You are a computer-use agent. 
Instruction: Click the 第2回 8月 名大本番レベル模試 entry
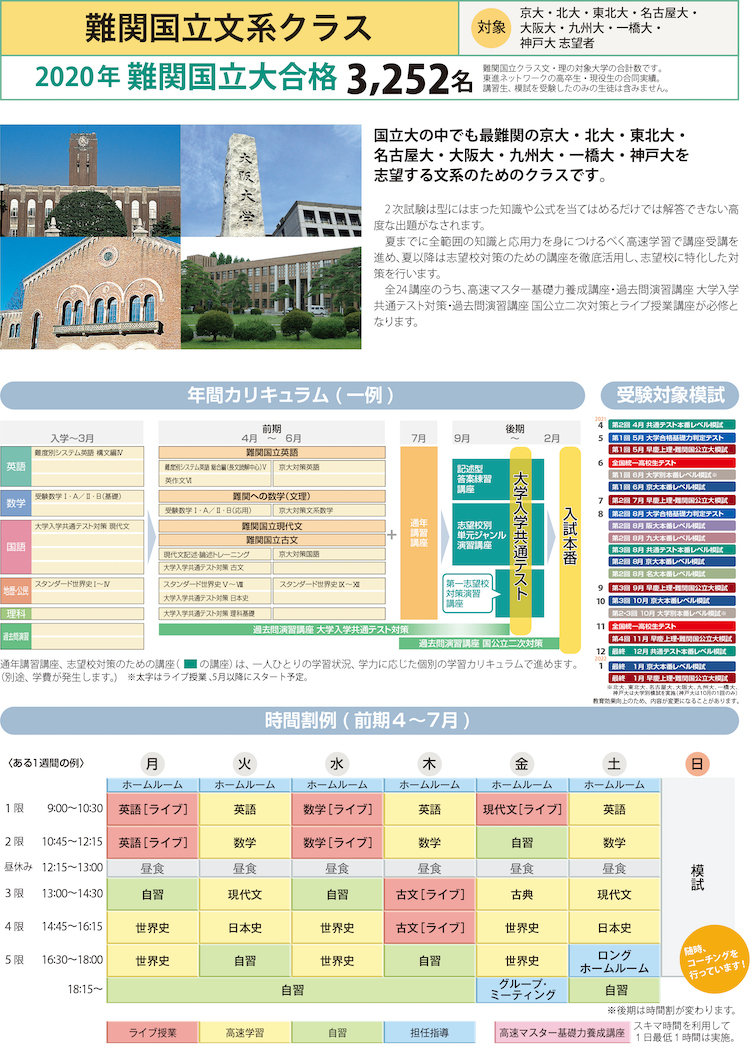(672, 574)
